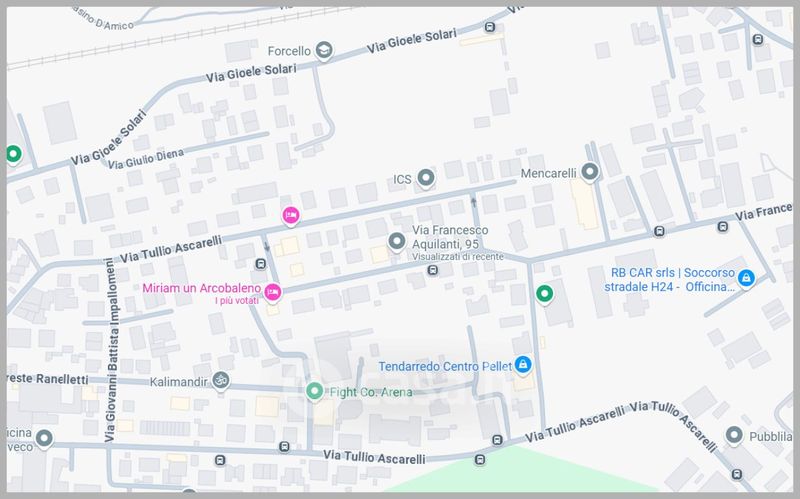Select Miriam un Arcobaleno hotel pin
The height and width of the screenshot is (499, 800).
(273, 293)
